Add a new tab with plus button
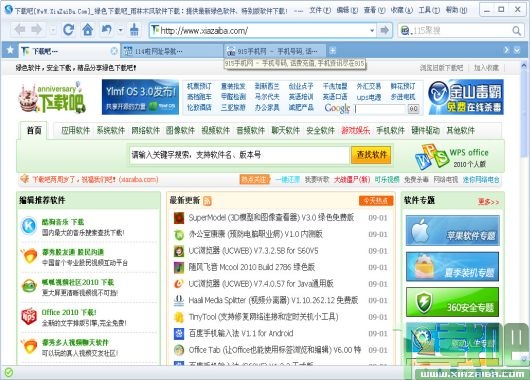The height and width of the screenshot is (380, 530). pyautogui.click(x=333, y=51)
